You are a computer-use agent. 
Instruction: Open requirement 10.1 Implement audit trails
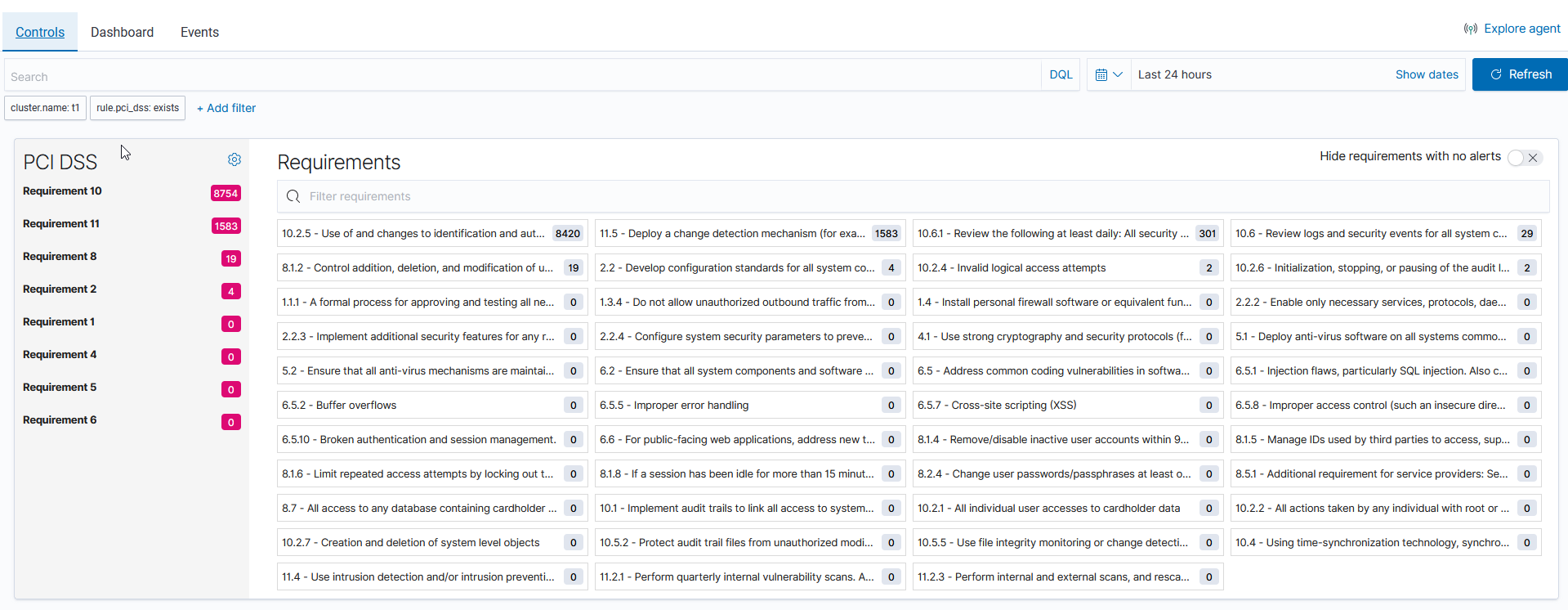[750, 508]
